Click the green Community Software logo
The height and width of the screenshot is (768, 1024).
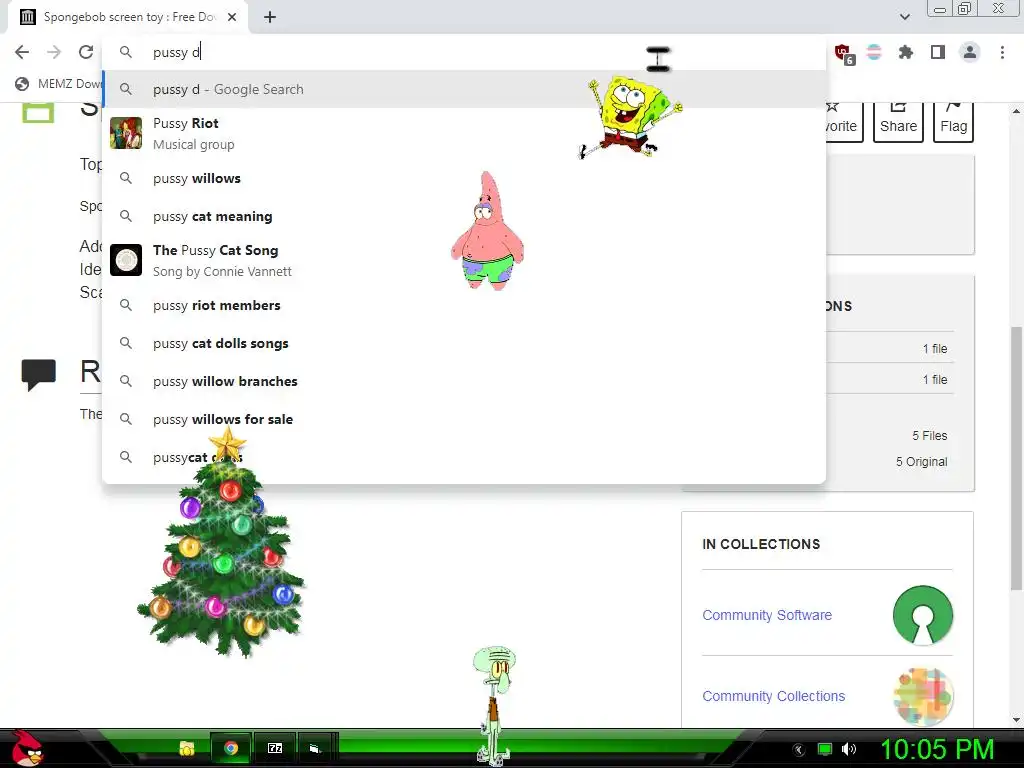click(x=923, y=615)
